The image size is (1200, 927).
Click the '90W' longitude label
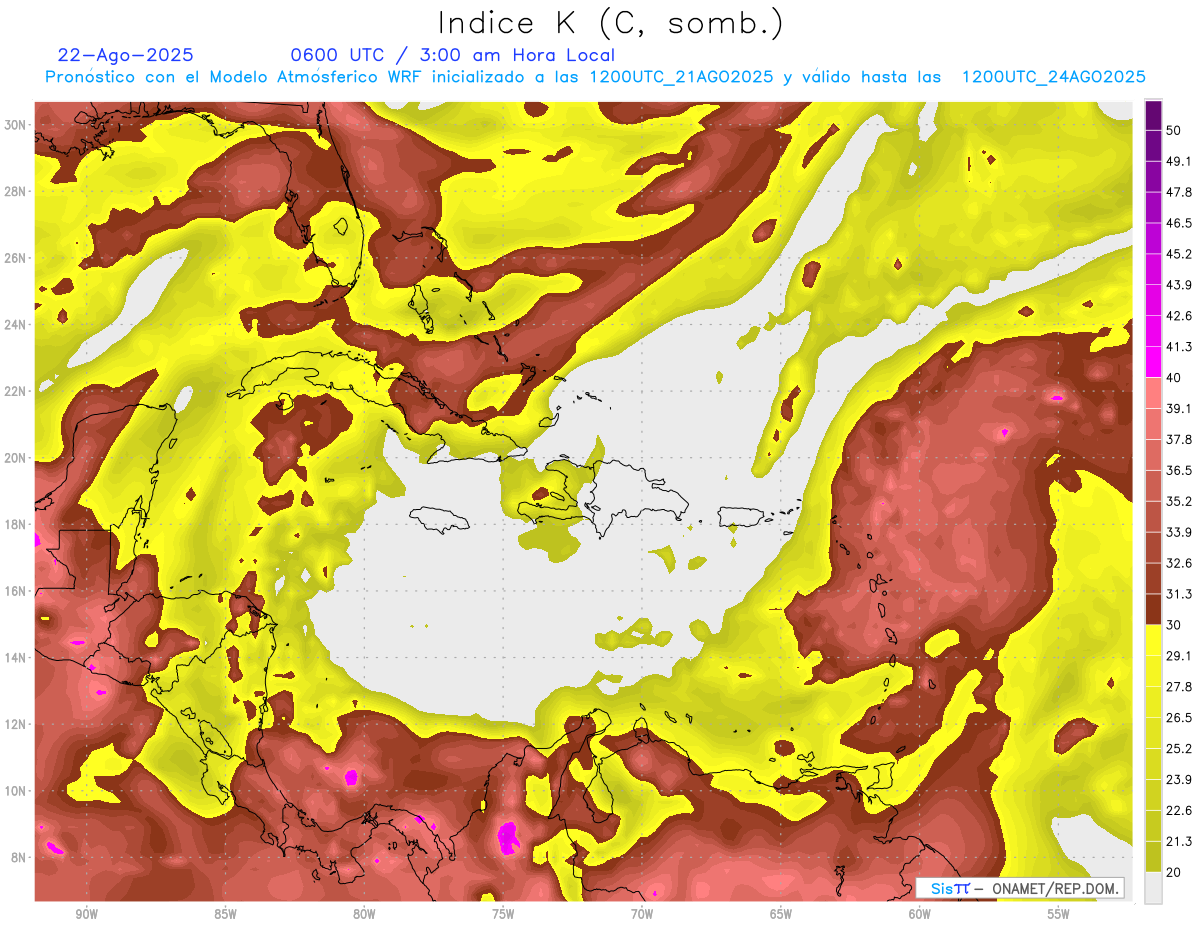(86, 914)
